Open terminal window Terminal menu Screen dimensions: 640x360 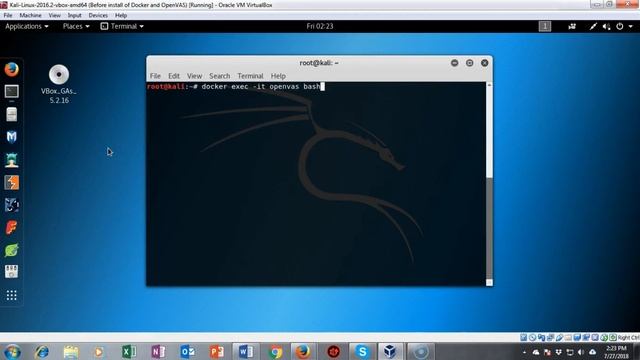250,76
